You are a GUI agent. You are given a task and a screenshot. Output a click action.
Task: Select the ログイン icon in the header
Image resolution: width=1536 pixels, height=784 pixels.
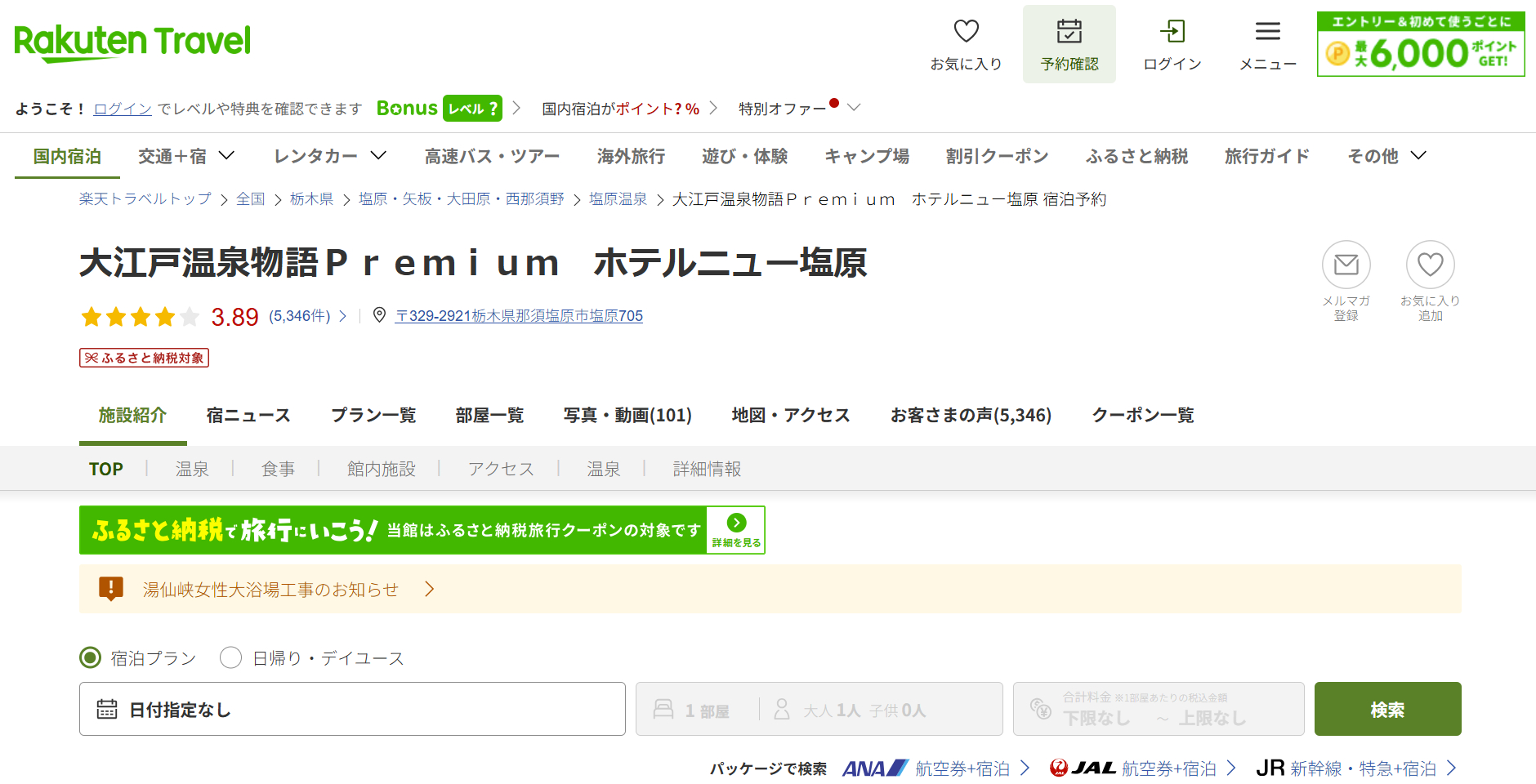click(1172, 31)
